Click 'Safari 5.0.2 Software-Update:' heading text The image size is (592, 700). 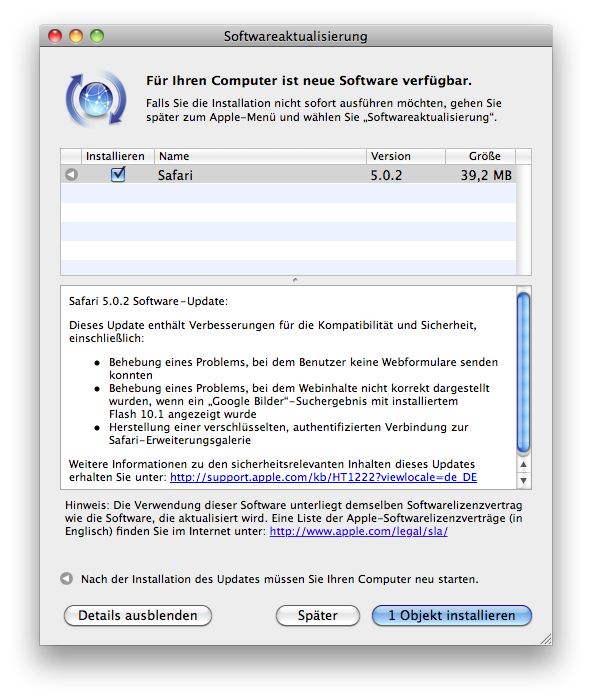point(148,301)
